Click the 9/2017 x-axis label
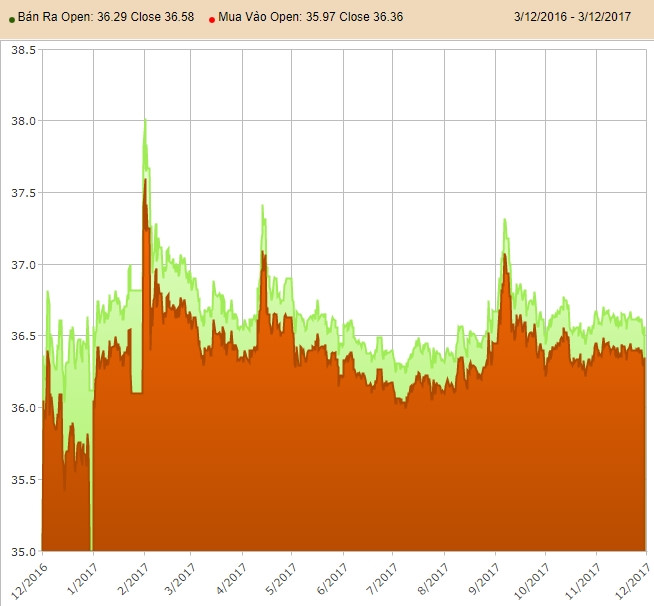654x606 pixels. pyautogui.click(x=483, y=578)
